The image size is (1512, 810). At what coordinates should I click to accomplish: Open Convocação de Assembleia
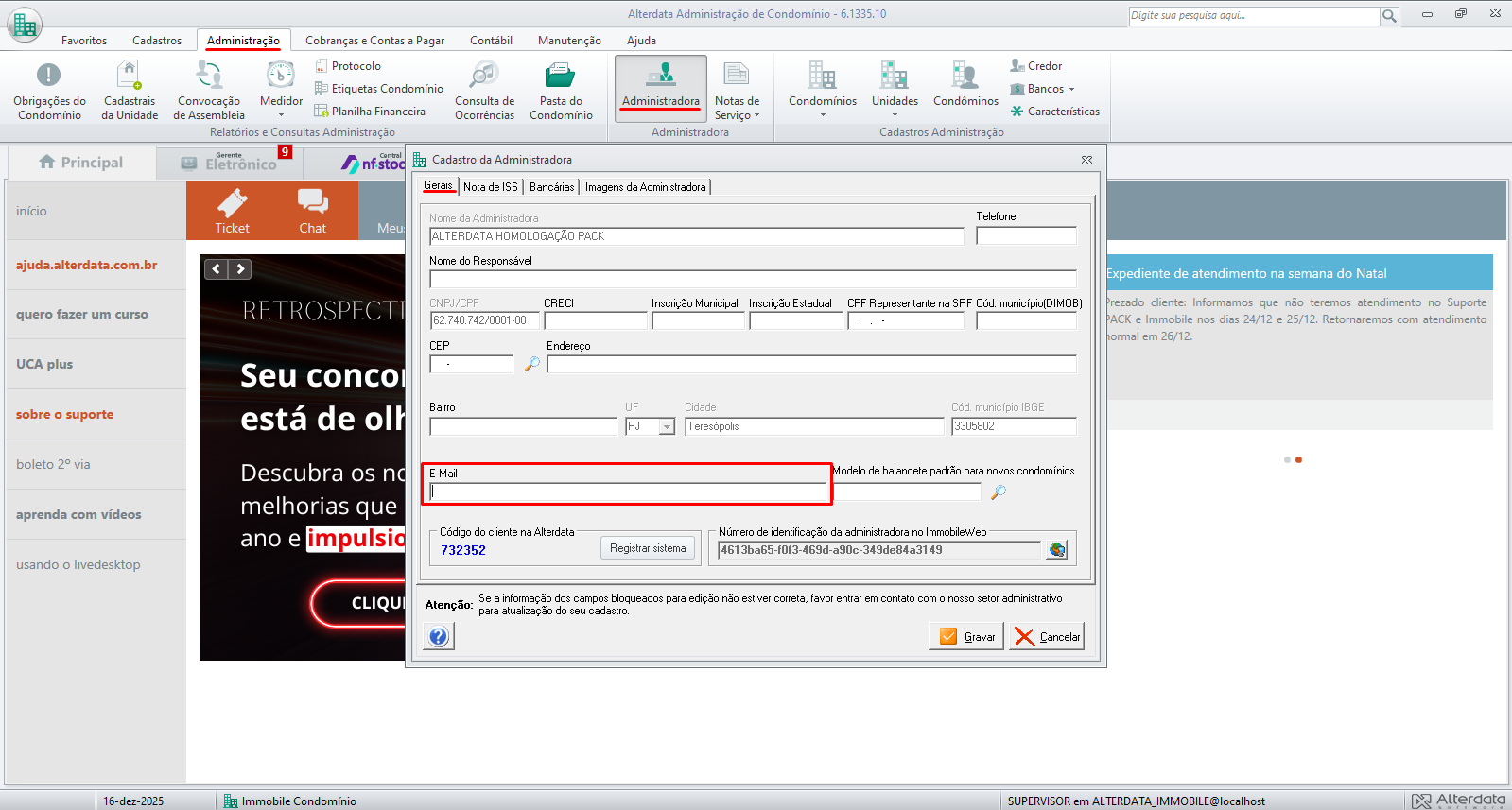[209, 91]
